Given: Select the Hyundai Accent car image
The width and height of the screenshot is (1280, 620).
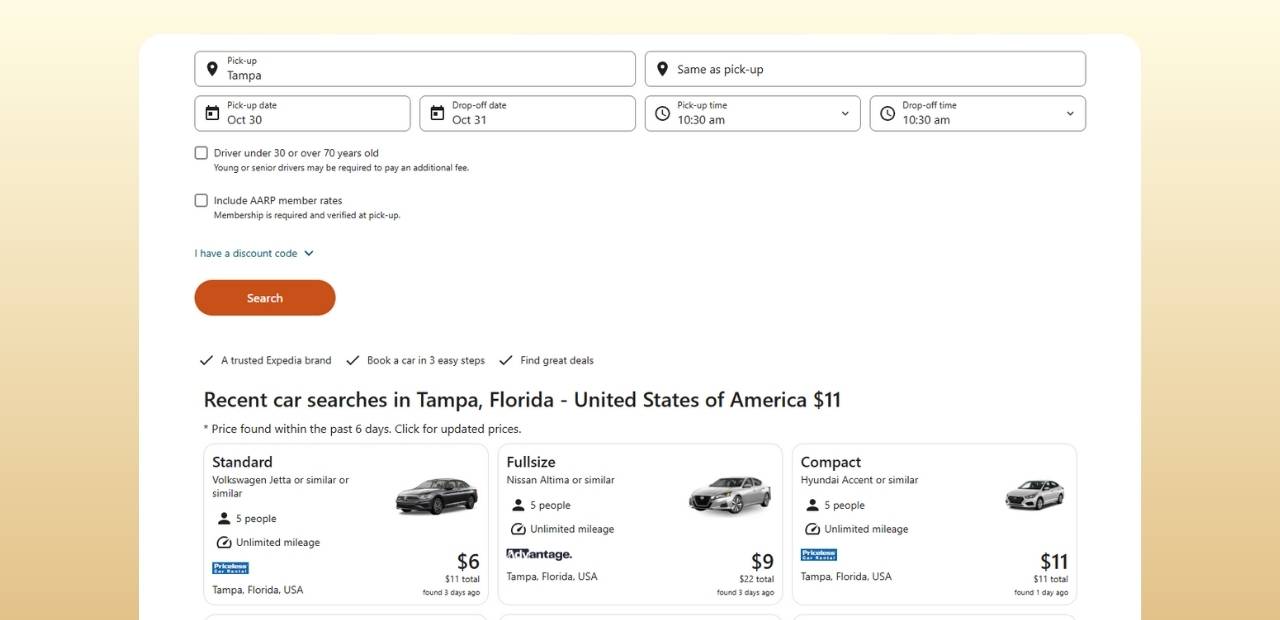Looking at the screenshot, I should coord(1035,494).
